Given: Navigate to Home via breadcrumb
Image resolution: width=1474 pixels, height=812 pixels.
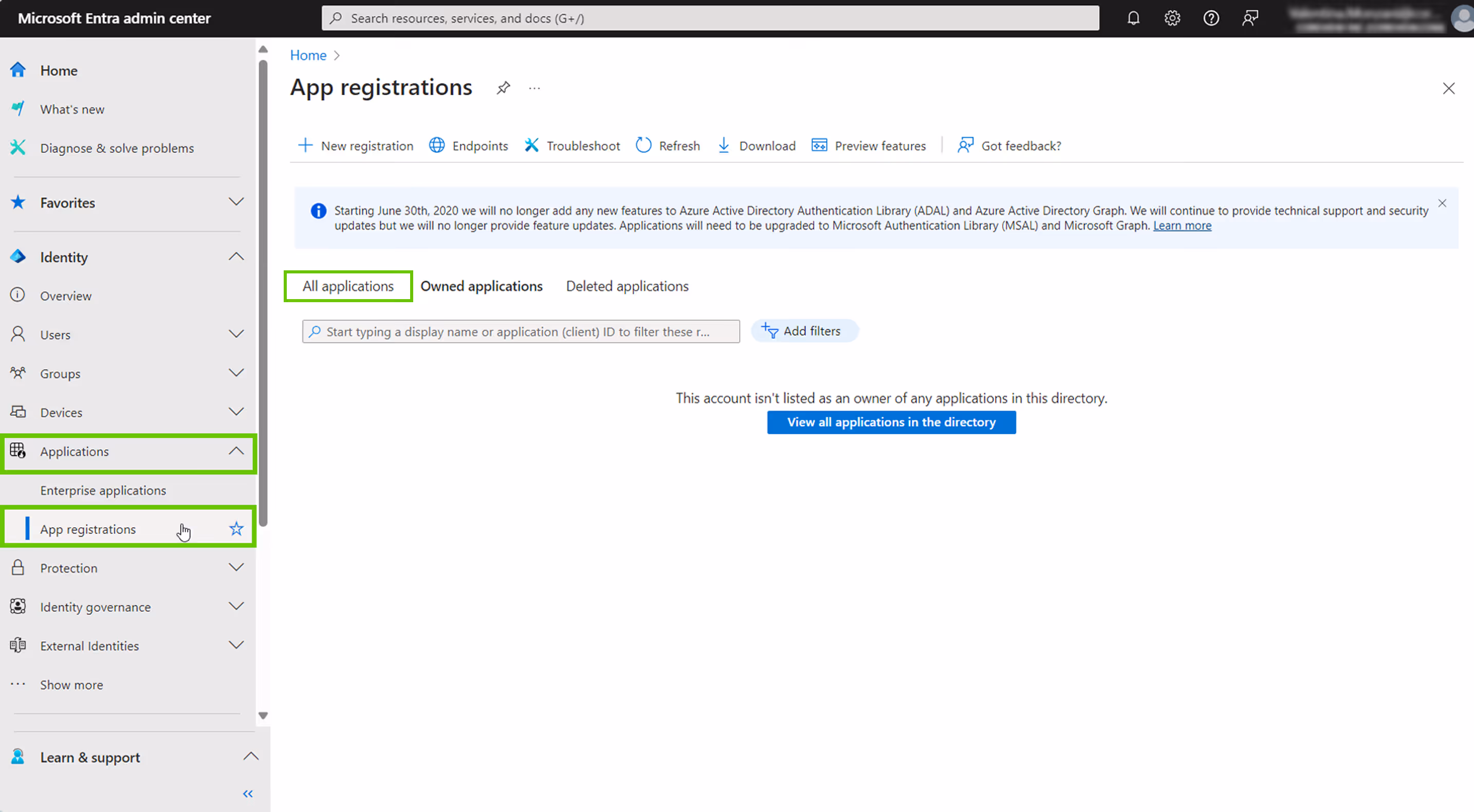Looking at the screenshot, I should point(308,55).
